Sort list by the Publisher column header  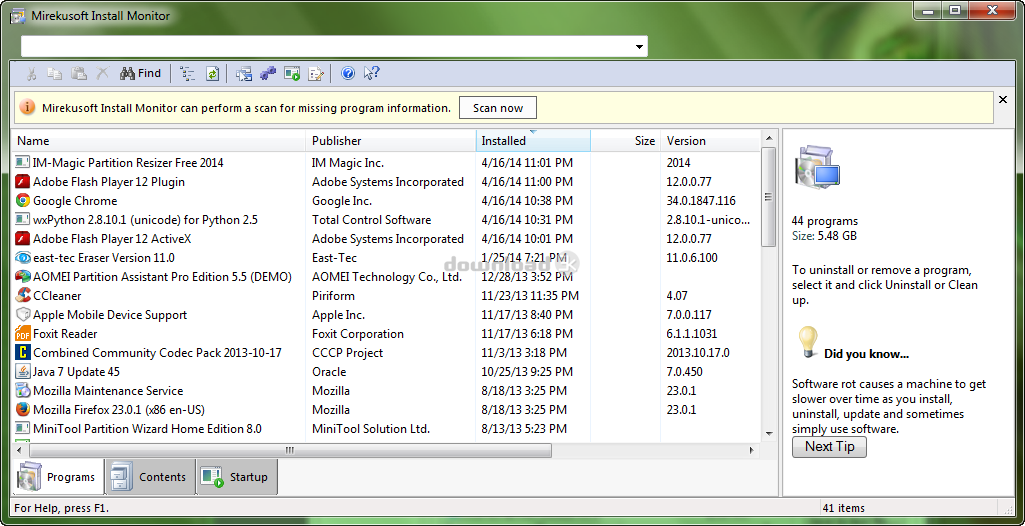[391, 140]
